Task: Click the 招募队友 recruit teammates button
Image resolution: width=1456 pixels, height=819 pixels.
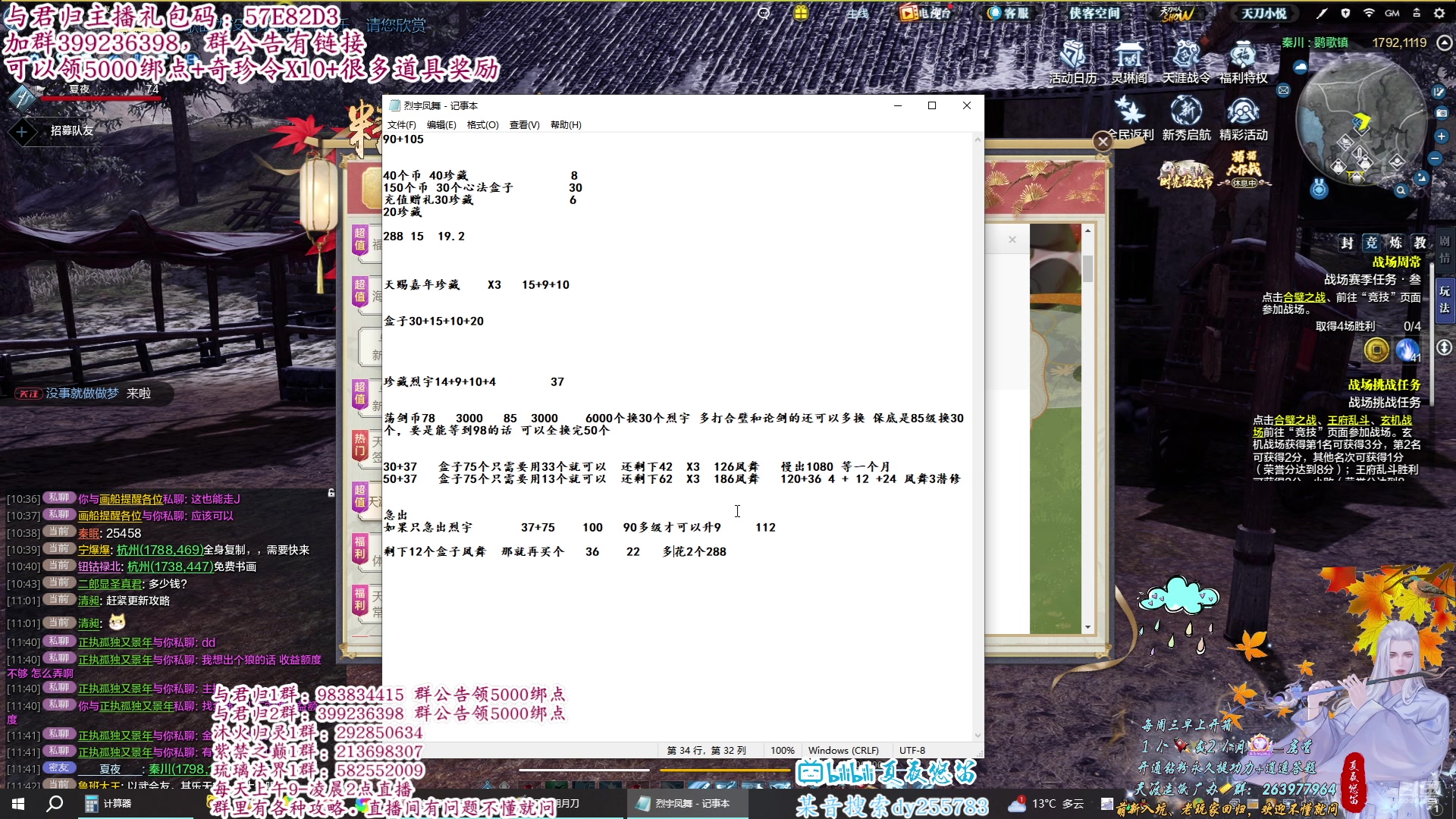Action: tap(72, 130)
